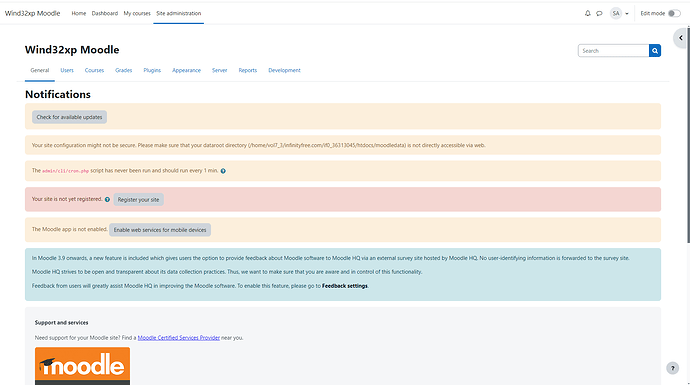Click 'Your site is not yet registered' text
The width and height of the screenshot is (690, 385).
pyautogui.click(x=67, y=199)
